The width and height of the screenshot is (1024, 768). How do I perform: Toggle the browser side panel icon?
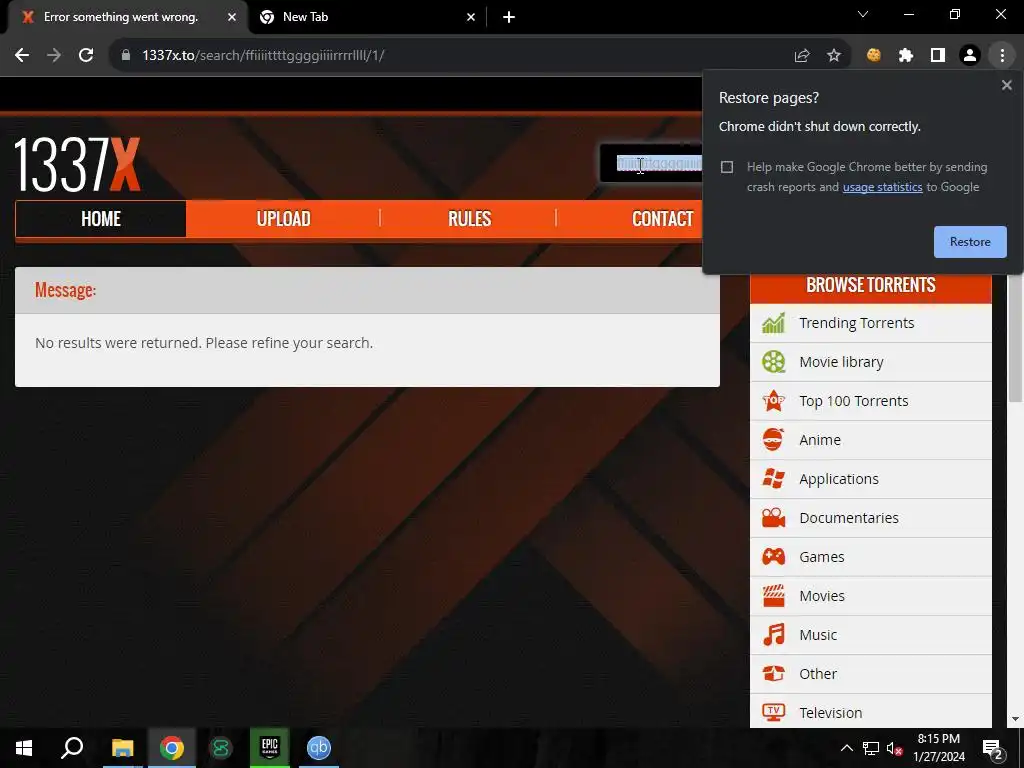click(938, 56)
